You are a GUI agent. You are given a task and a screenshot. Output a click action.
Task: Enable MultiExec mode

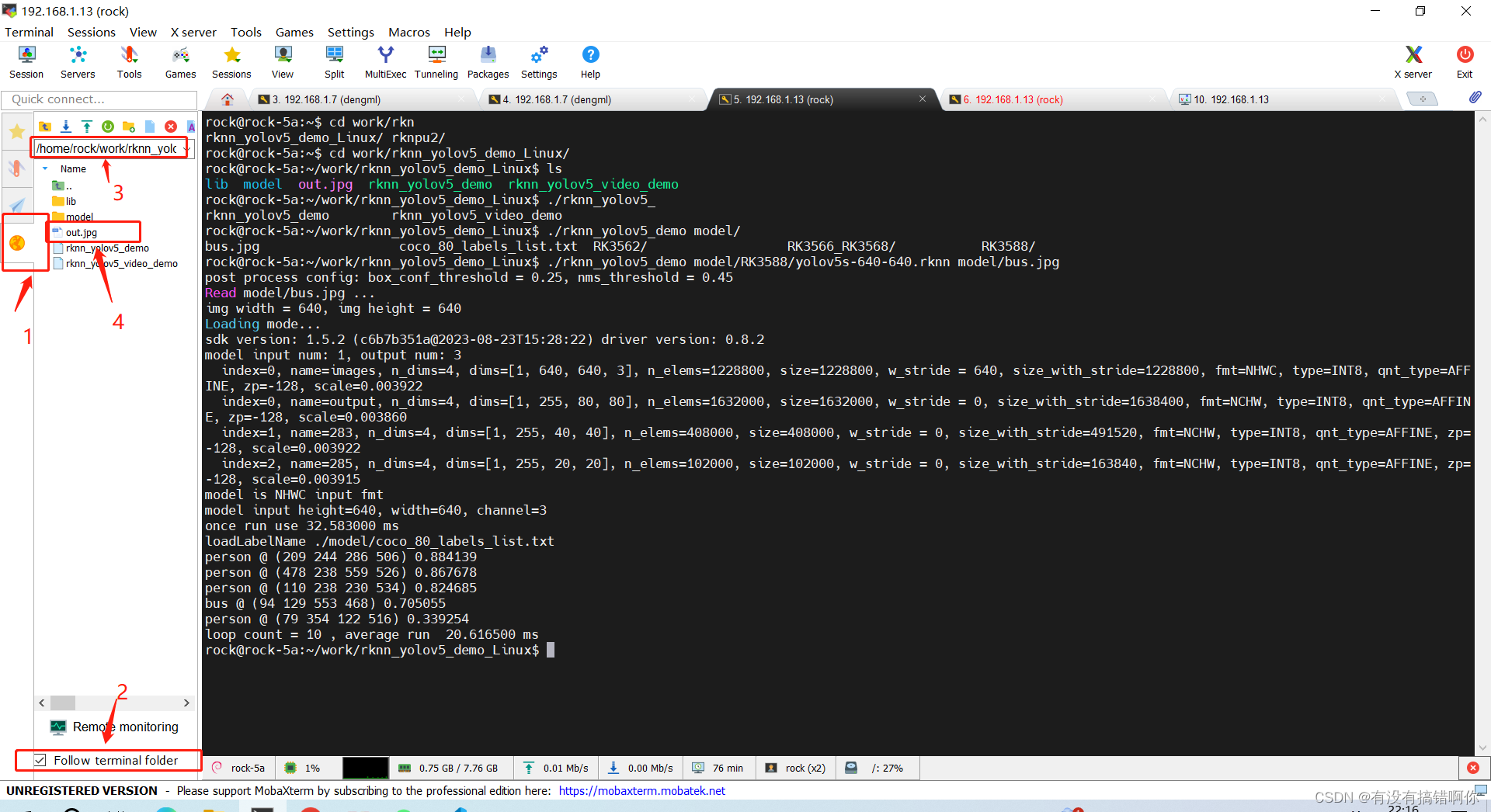pyautogui.click(x=385, y=62)
